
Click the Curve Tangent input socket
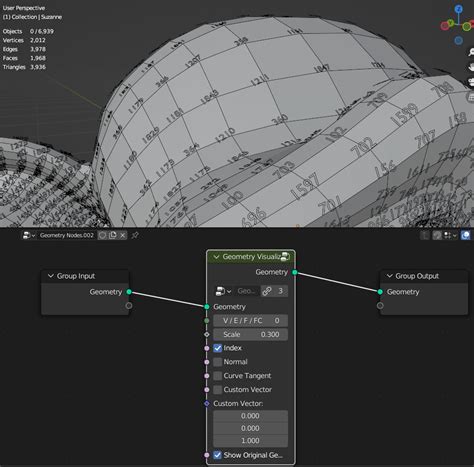point(207,376)
